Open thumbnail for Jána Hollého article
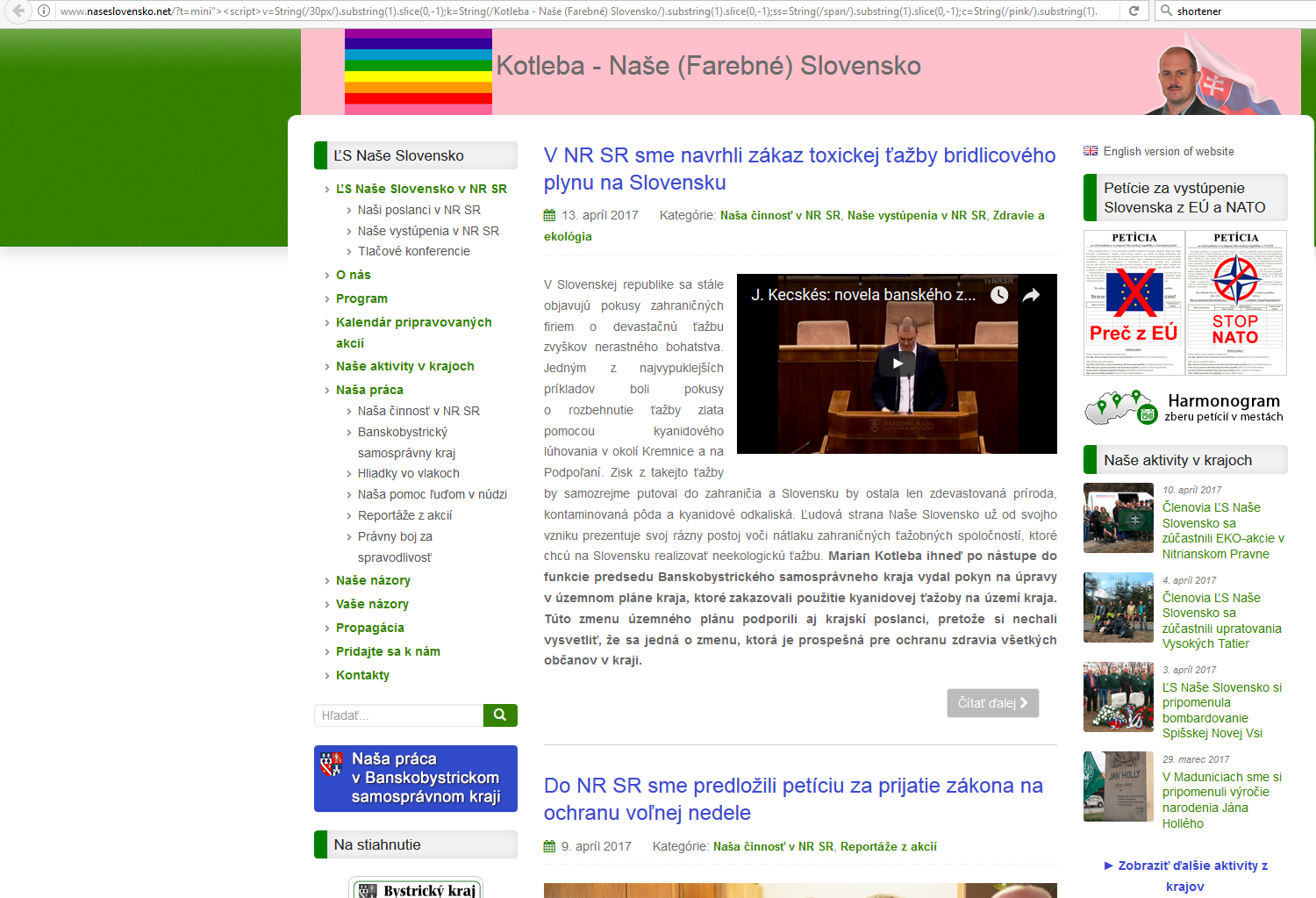 pos(1119,787)
